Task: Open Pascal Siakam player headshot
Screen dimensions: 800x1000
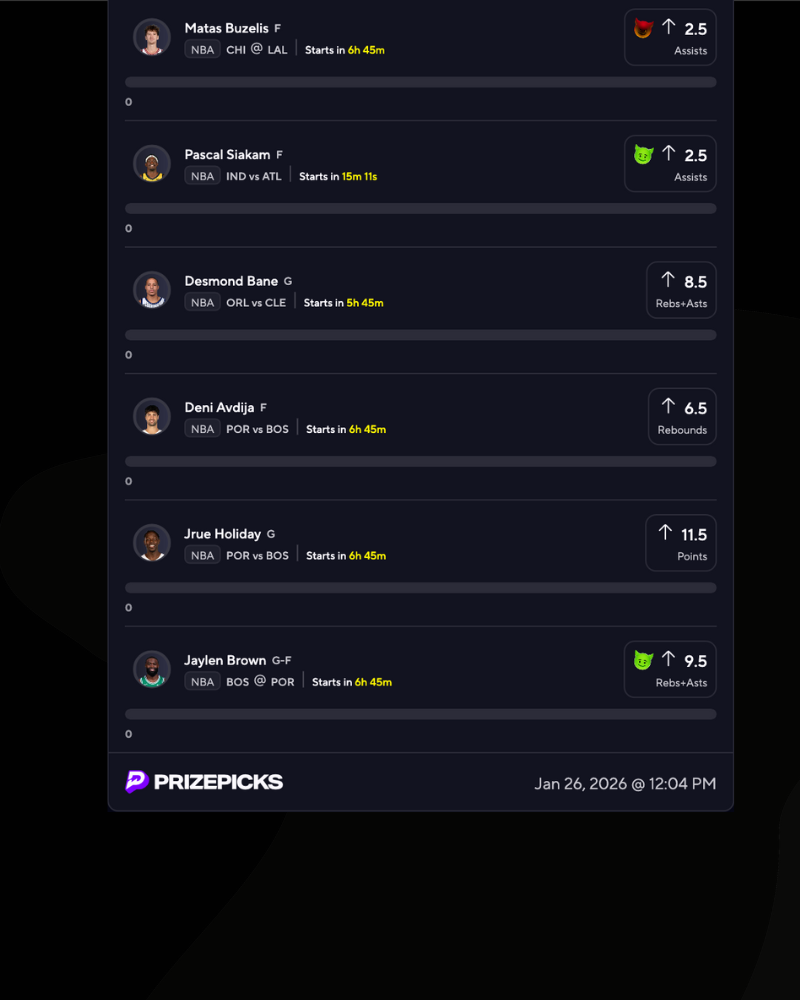Action: [x=152, y=164]
